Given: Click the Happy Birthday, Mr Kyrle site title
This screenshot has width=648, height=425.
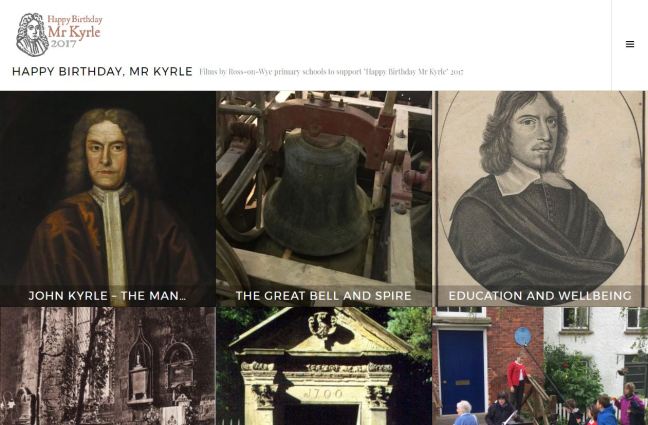Looking at the screenshot, I should point(102,72).
